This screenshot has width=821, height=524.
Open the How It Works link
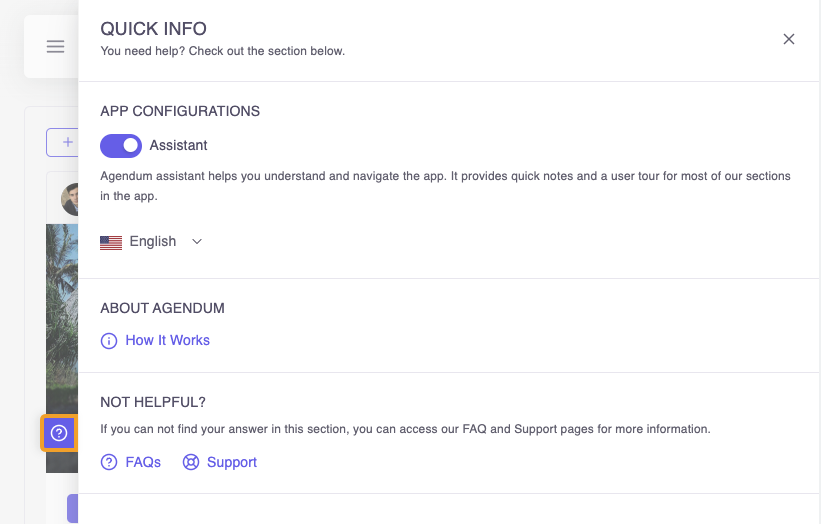pyautogui.click(x=167, y=341)
